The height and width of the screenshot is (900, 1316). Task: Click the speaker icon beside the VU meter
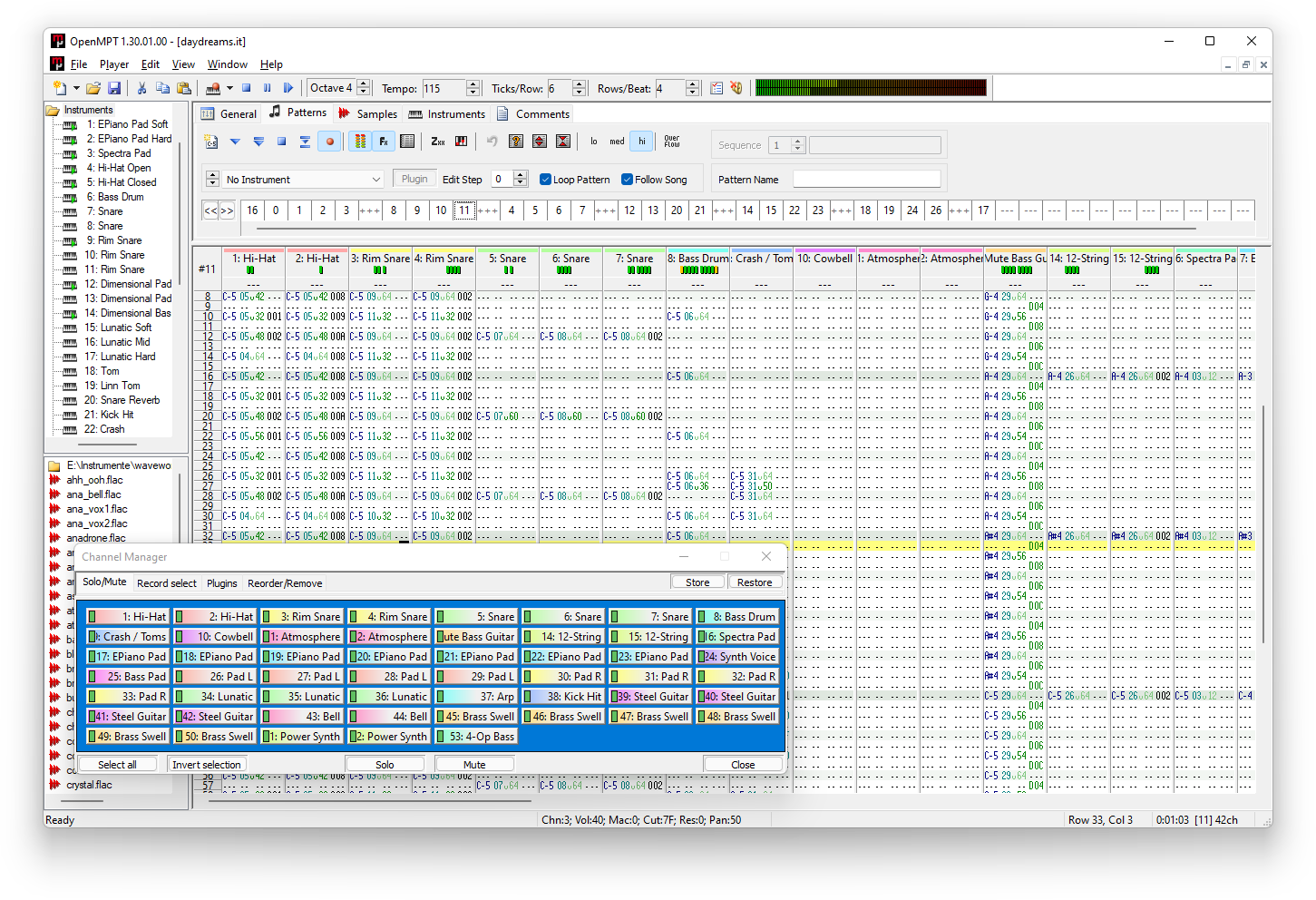click(x=736, y=88)
